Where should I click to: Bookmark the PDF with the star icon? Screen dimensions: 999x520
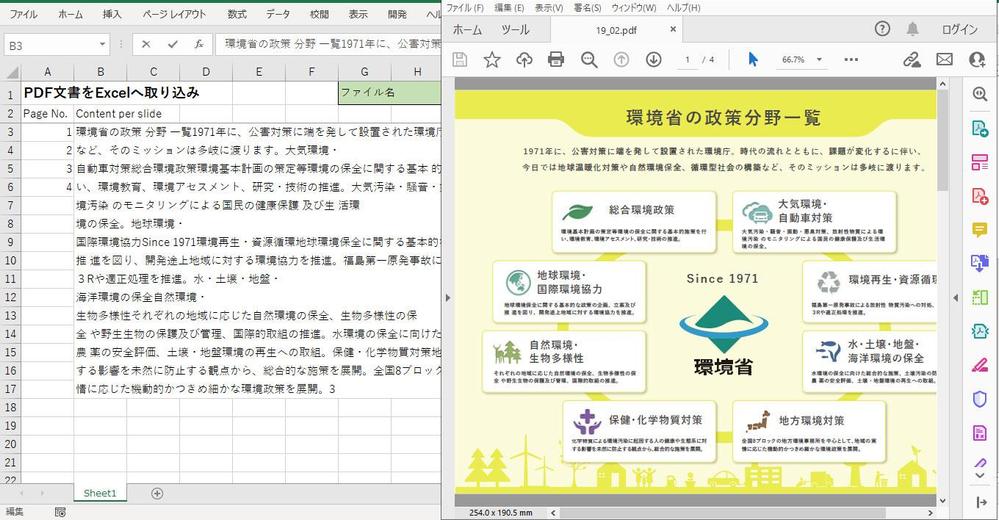tap(492, 60)
